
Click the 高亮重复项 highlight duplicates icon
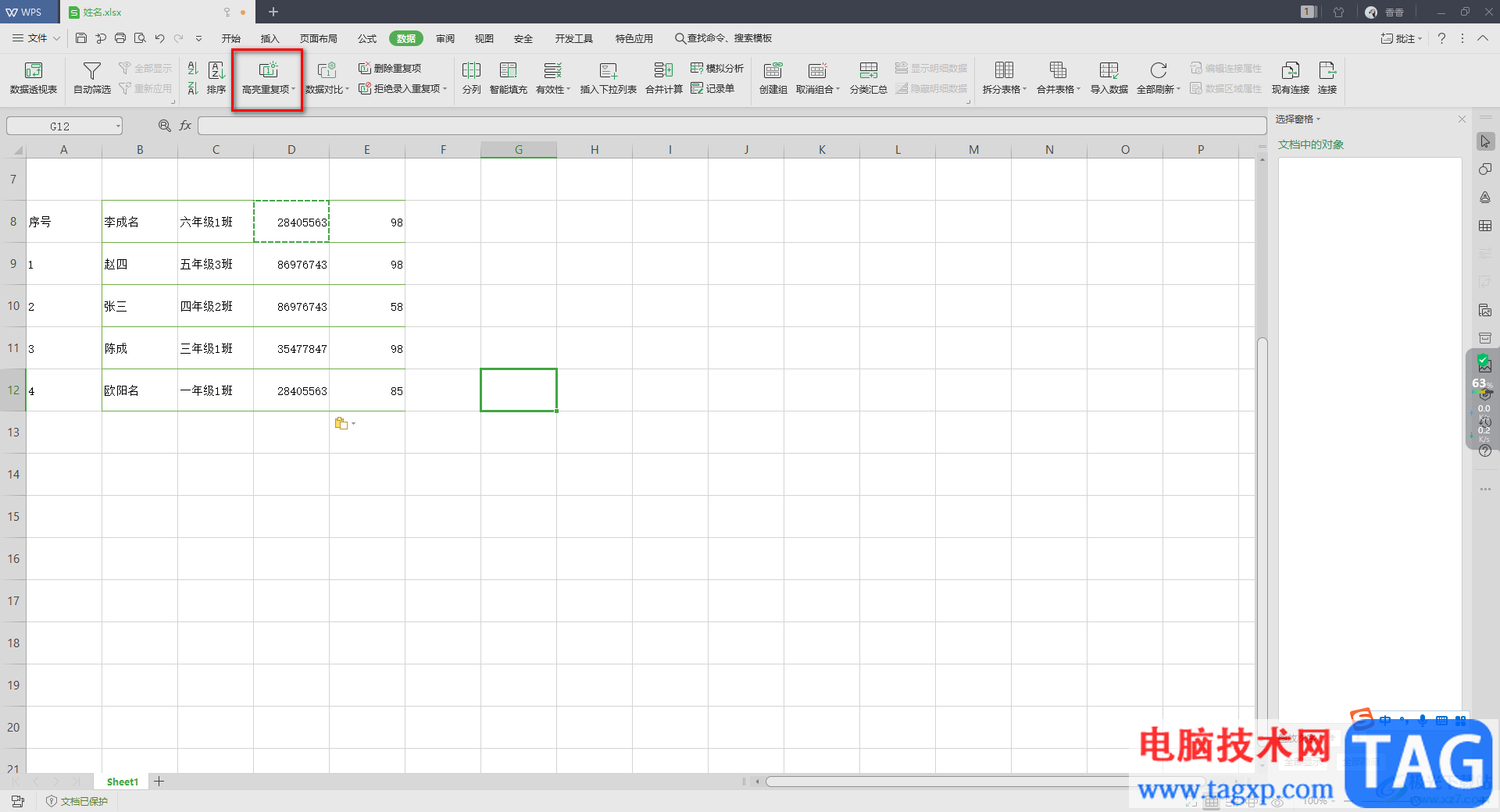(x=268, y=70)
